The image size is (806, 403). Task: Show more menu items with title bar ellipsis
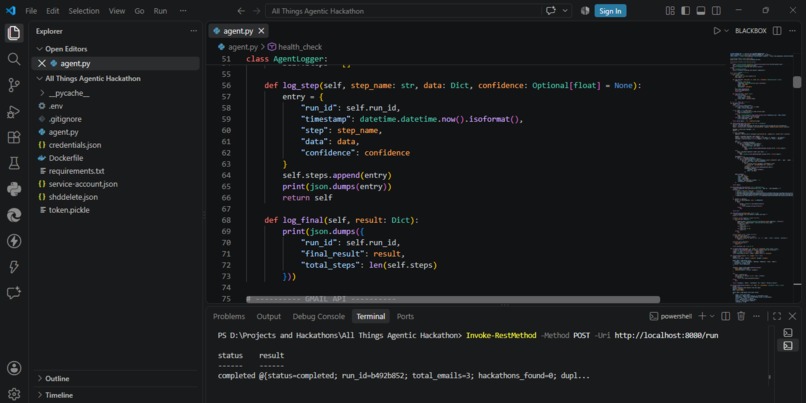(x=183, y=11)
